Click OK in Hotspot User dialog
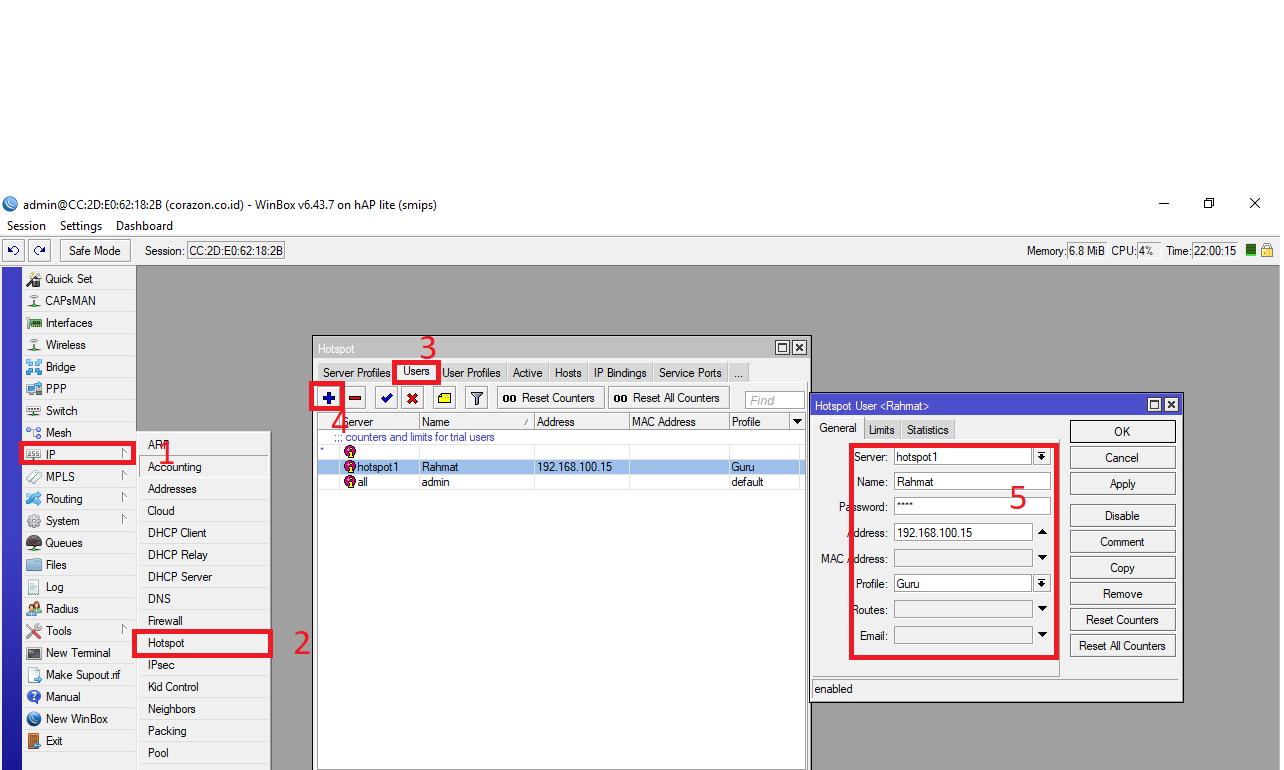Viewport: 1284px width, 770px height. pyautogui.click(x=1122, y=432)
